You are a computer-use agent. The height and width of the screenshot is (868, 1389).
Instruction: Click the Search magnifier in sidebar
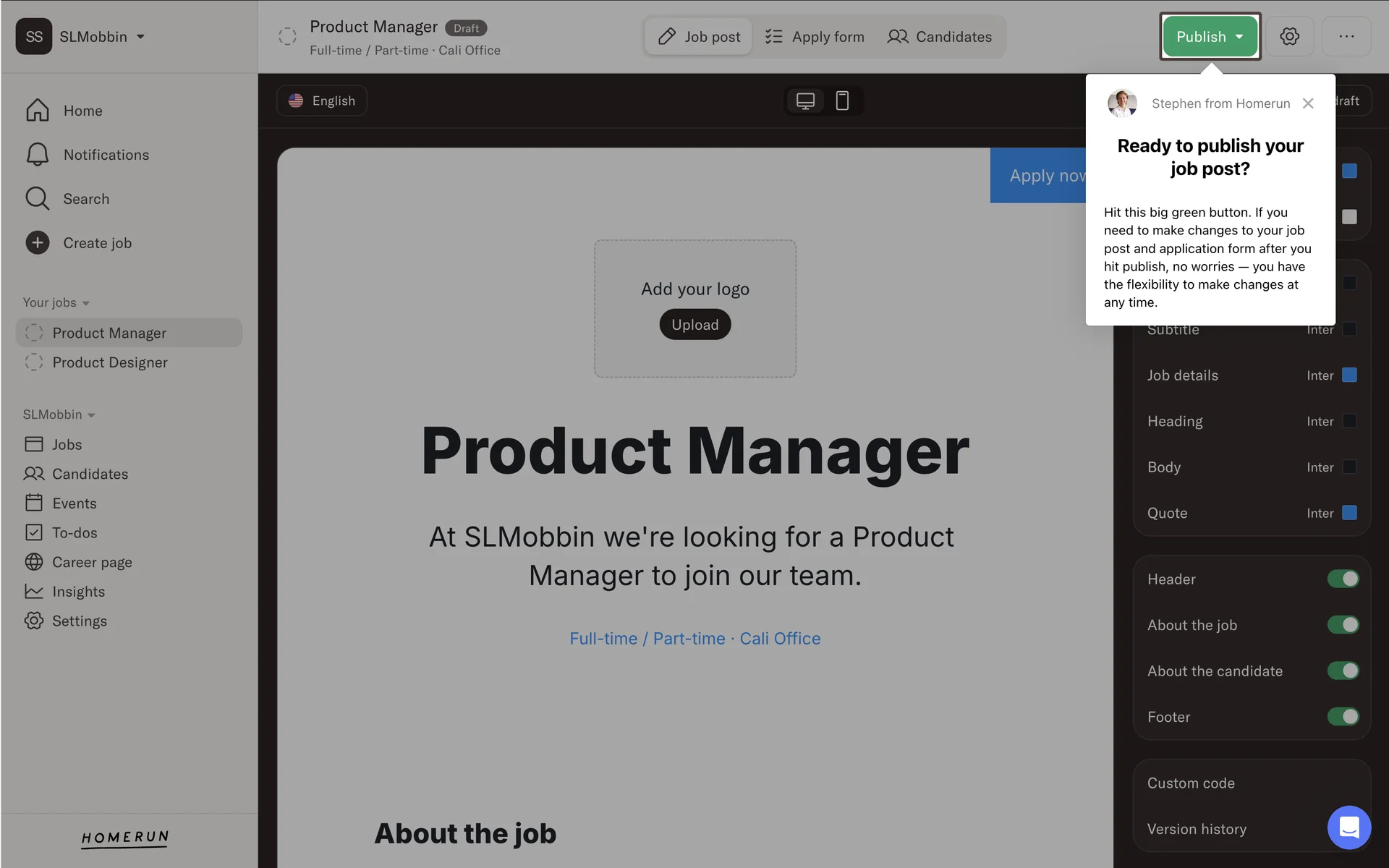click(x=38, y=199)
